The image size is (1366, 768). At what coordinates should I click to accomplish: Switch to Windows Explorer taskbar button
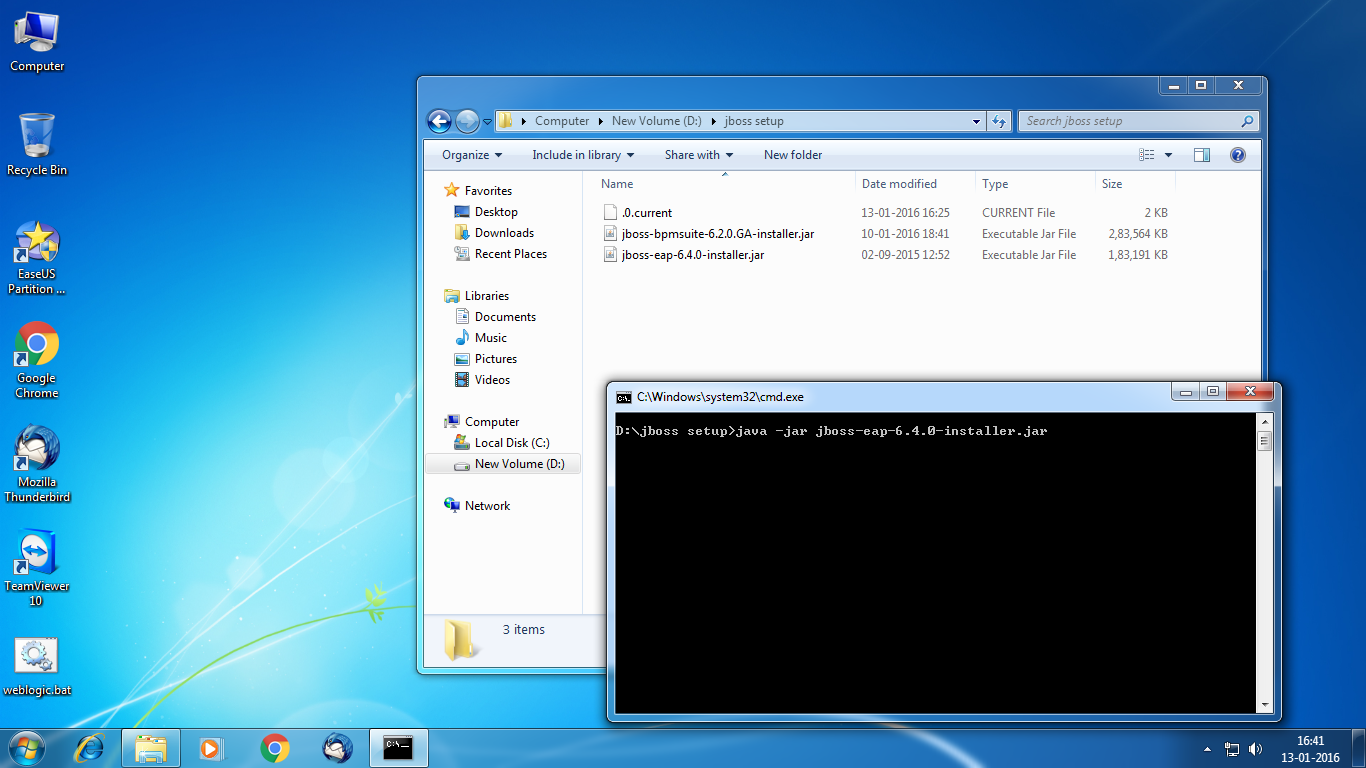pyautogui.click(x=151, y=748)
